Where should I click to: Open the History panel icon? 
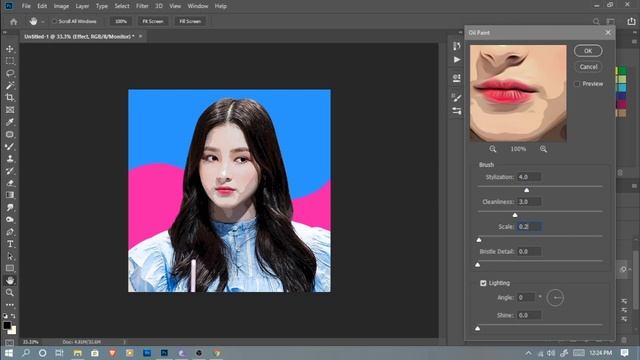click(x=457, y=46)
